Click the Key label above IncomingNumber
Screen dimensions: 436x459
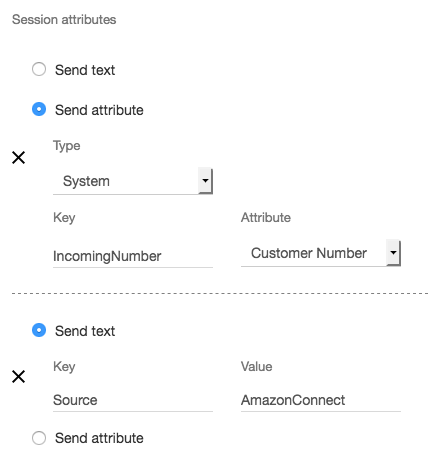64,218
